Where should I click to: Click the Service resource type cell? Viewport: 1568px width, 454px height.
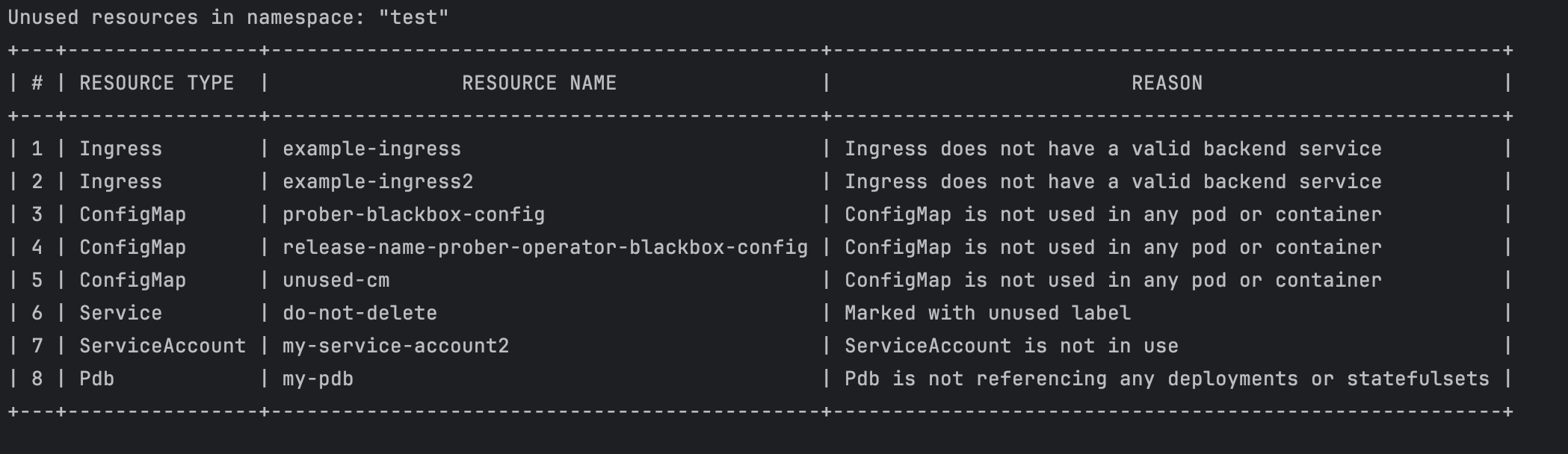(x=120, y=313)
